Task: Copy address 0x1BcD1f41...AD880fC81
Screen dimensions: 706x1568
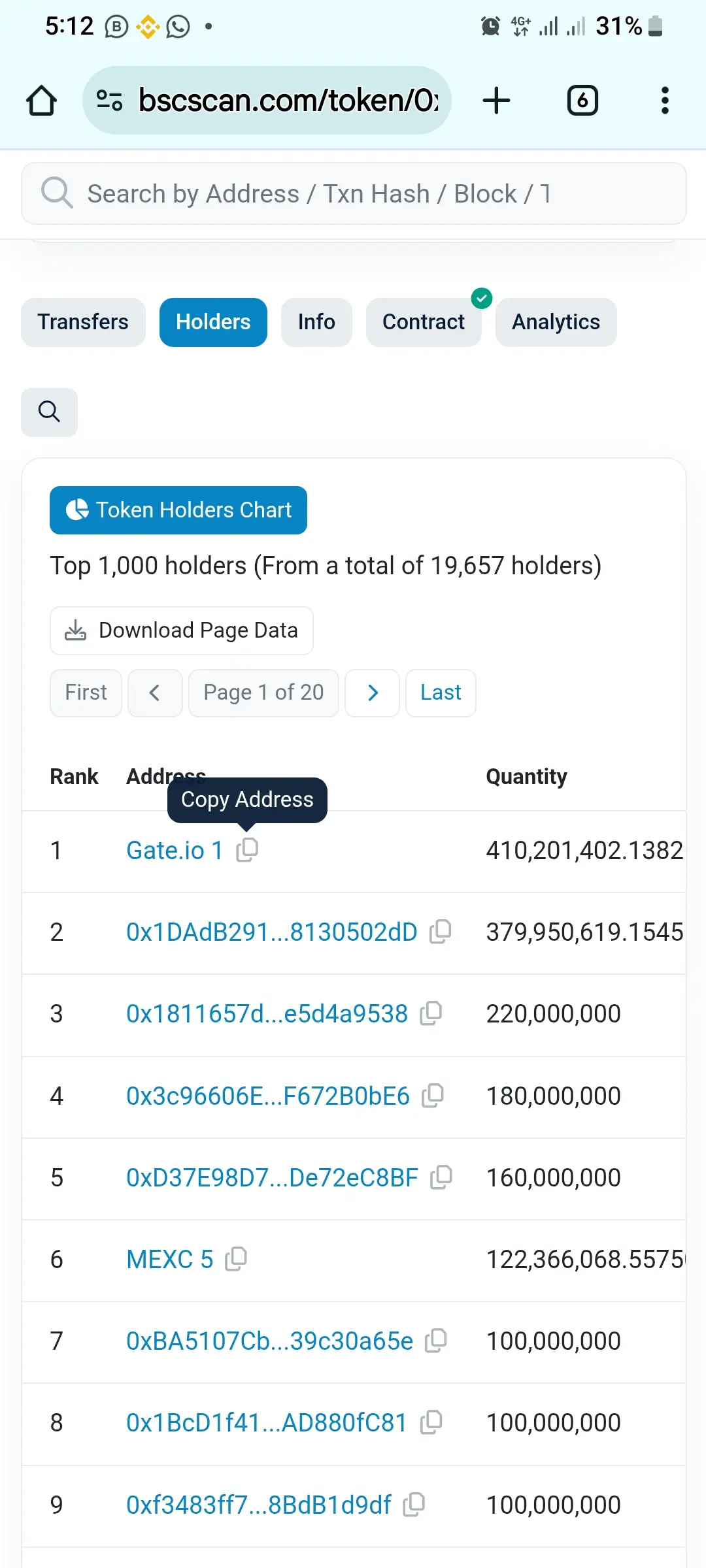Action: point(431,1422)
